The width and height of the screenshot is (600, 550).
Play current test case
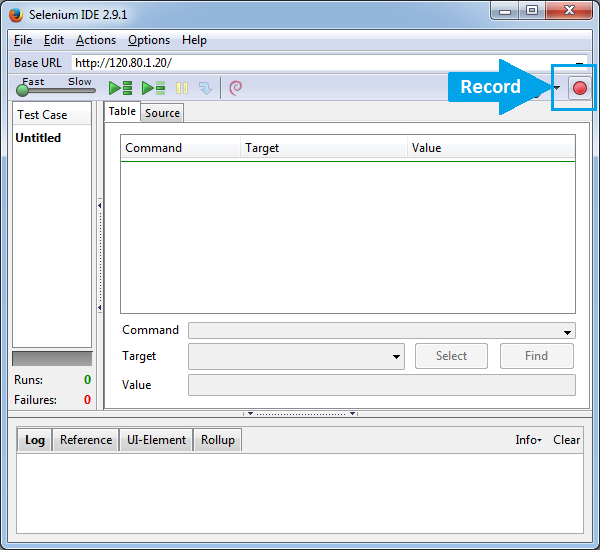tap(153, 88)
